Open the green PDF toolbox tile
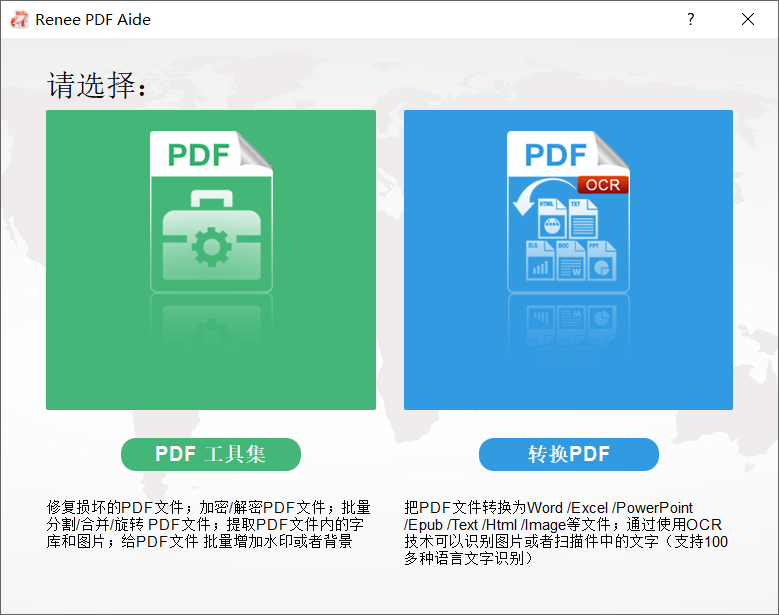The height and width of the screenshot is (615, 779). [211, 260]
